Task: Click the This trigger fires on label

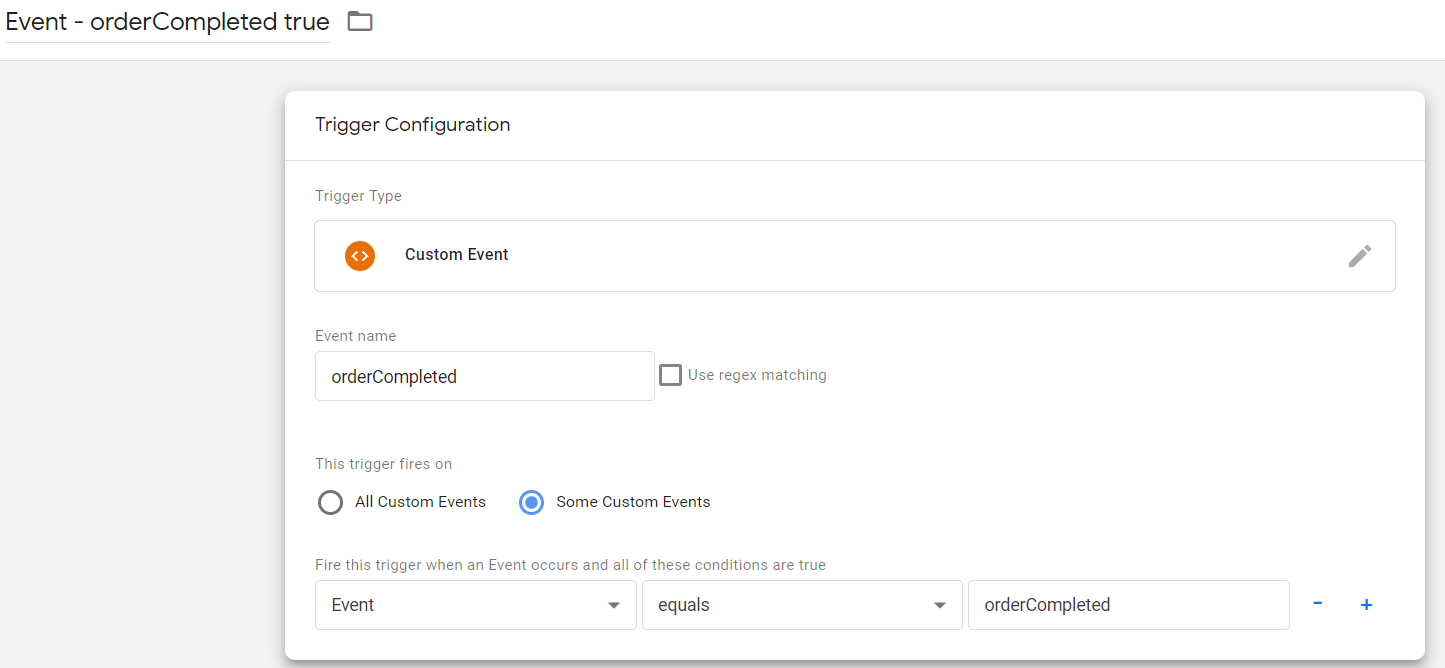Action: [x=383, y=464]
